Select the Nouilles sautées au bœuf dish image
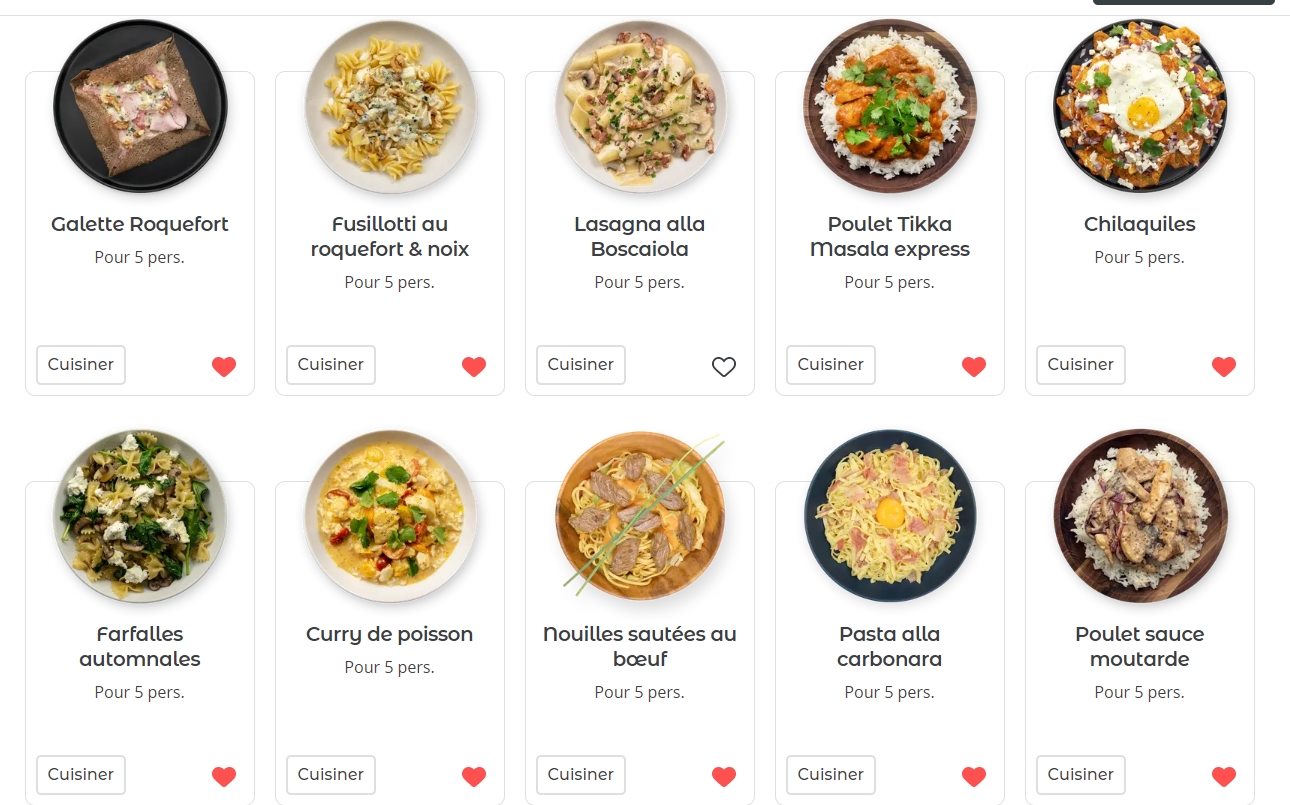The height and width of the screenshot is (805, 1290). tap(640, 515)
